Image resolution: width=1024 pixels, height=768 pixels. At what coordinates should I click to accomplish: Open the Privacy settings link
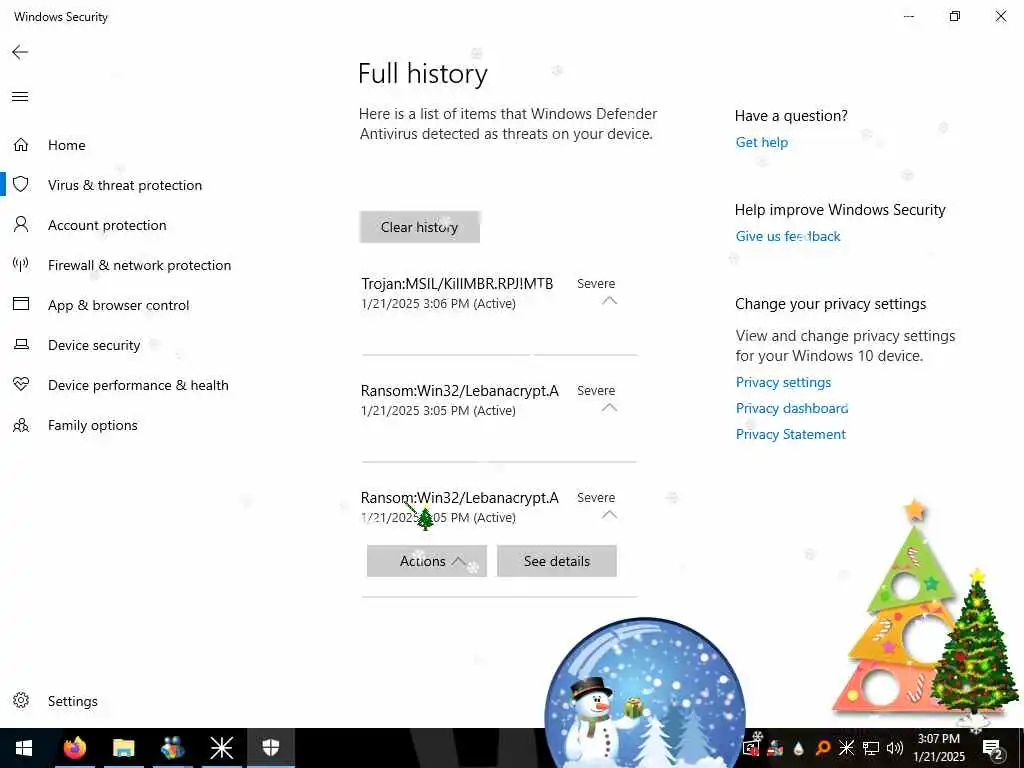[x=783, y=382]
